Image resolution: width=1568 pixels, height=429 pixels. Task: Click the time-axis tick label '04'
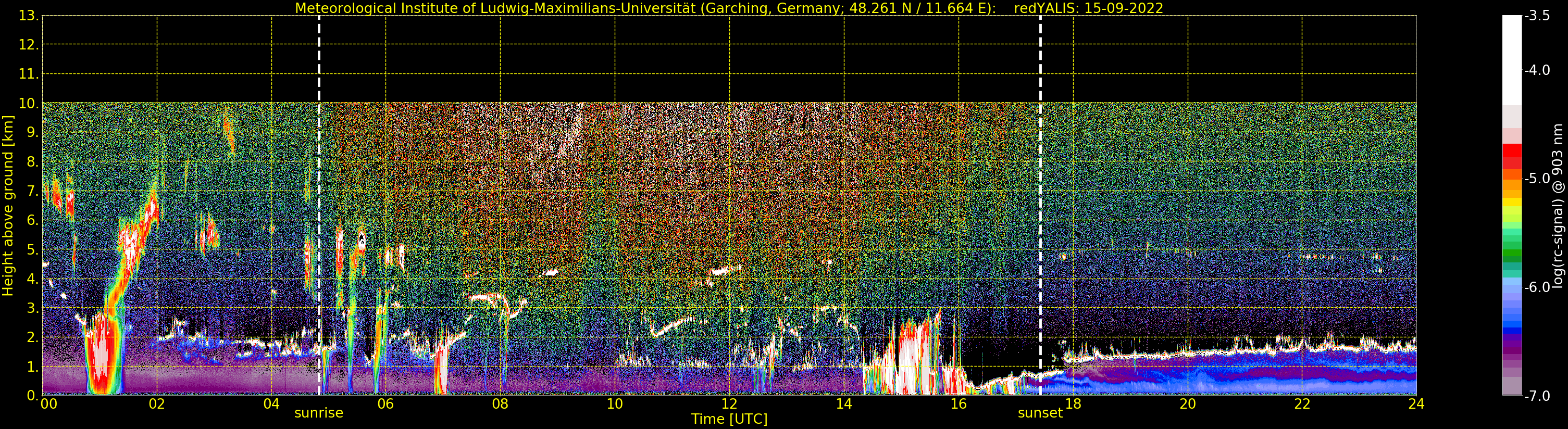pos(271,403)
